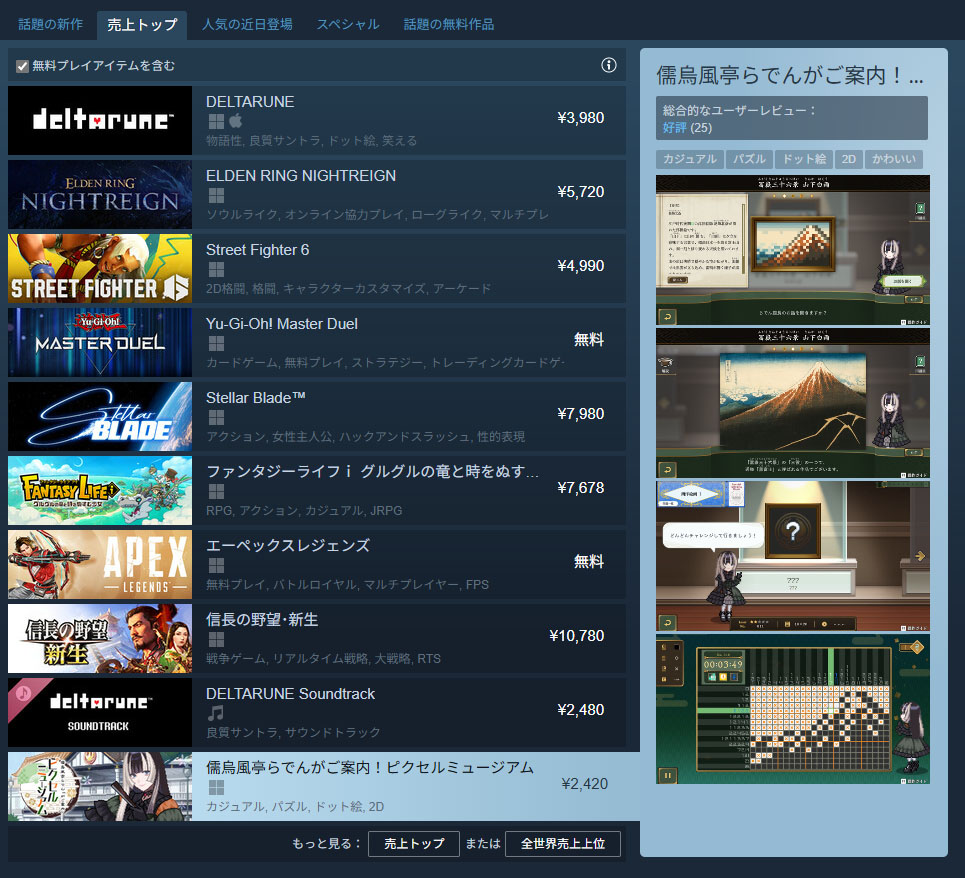965x878 pixels.
Task: Click the ¥5,720 price
Action: pos(580,191)
